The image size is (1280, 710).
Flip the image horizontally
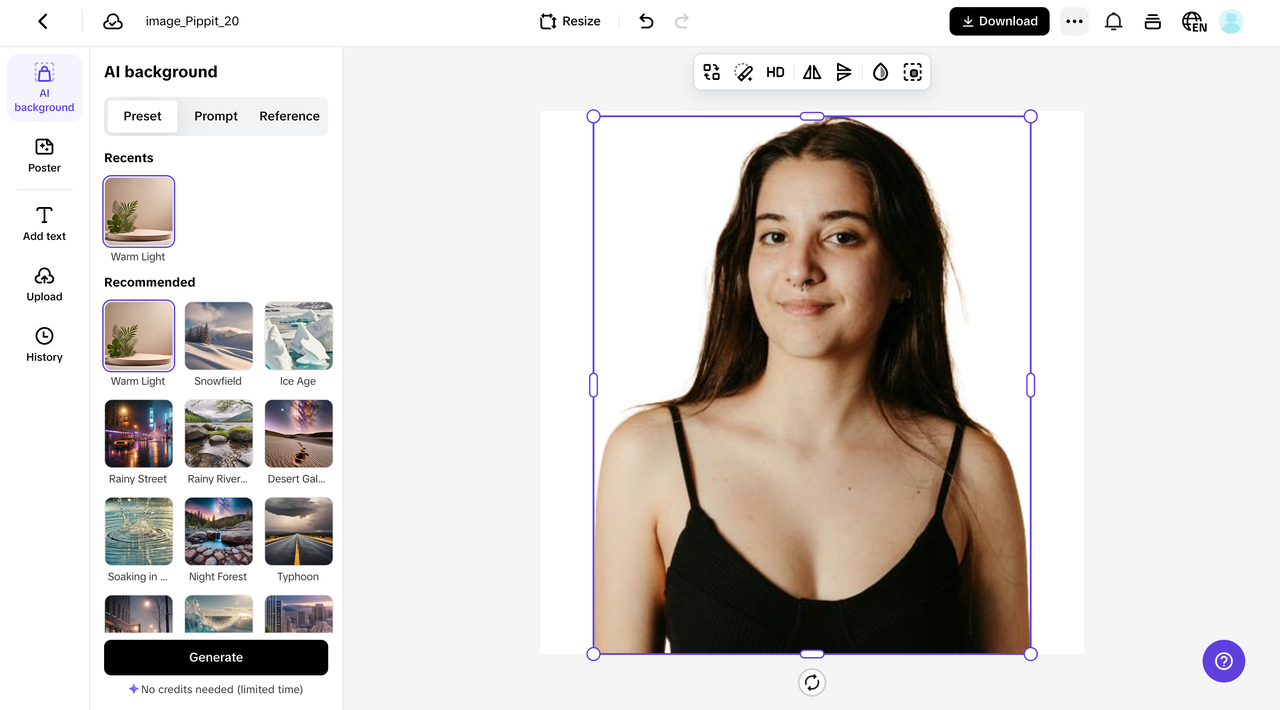[x=811, y=71]
